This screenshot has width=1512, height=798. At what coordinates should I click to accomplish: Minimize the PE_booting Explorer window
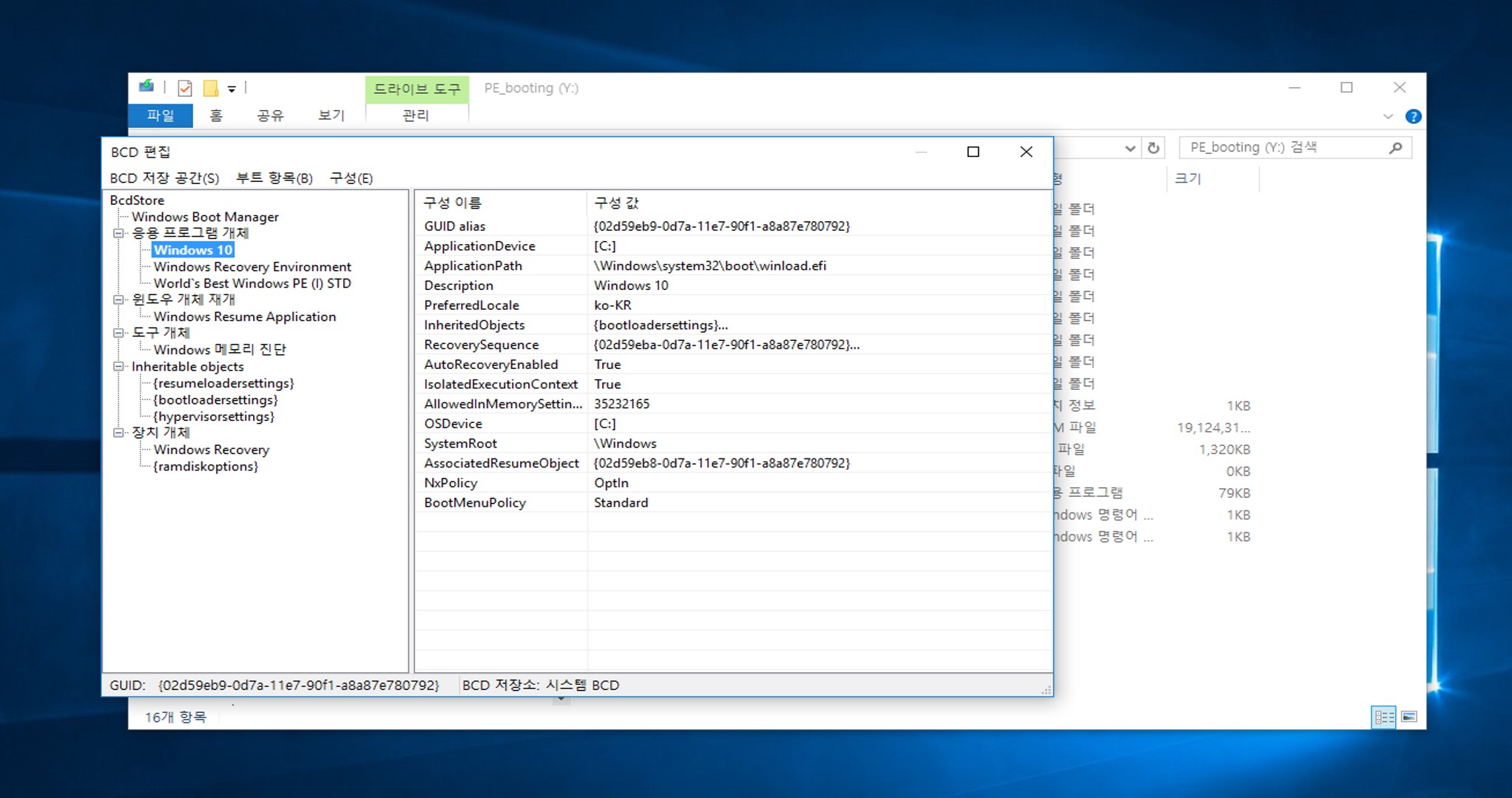coord(1295,87)
